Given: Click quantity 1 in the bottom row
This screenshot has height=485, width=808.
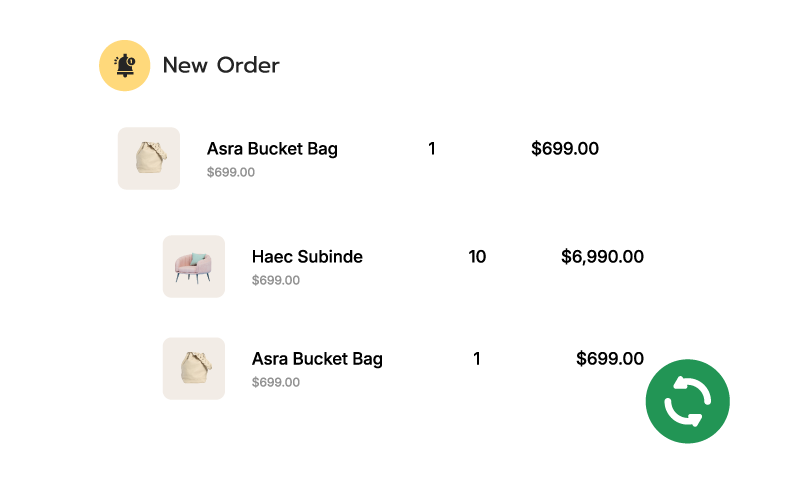Looking at the screenshot, I should pyautogui.click(x=477, y=359).
